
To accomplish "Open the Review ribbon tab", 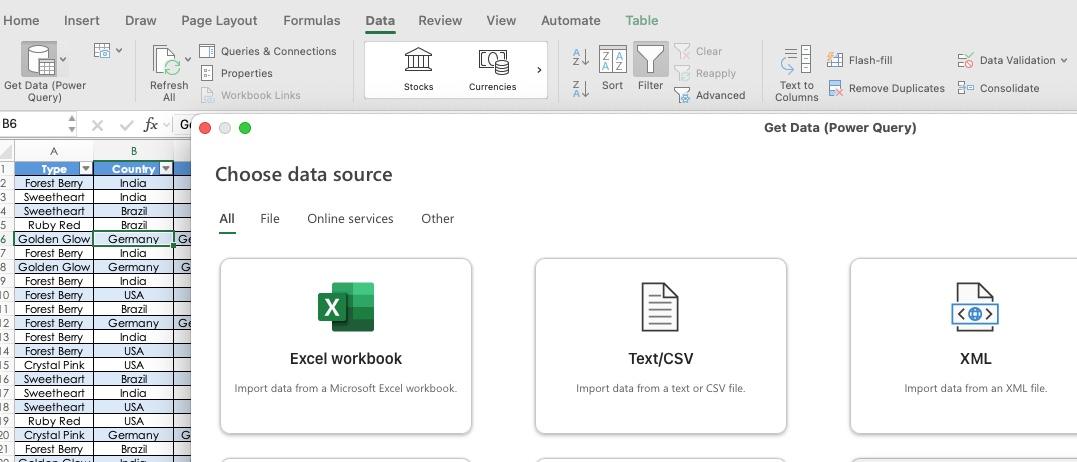I will pyautogui.click(x=440, y=21).
